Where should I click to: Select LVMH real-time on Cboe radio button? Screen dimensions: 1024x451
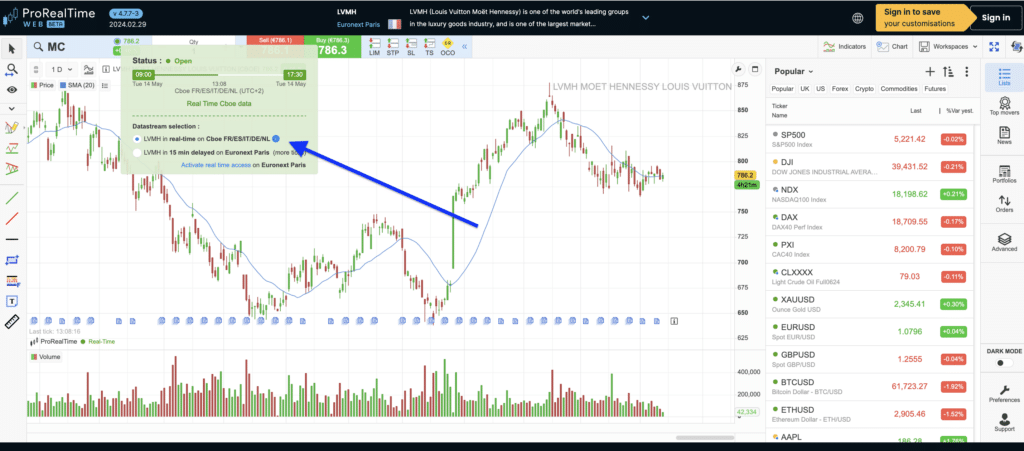coord(136,138)
